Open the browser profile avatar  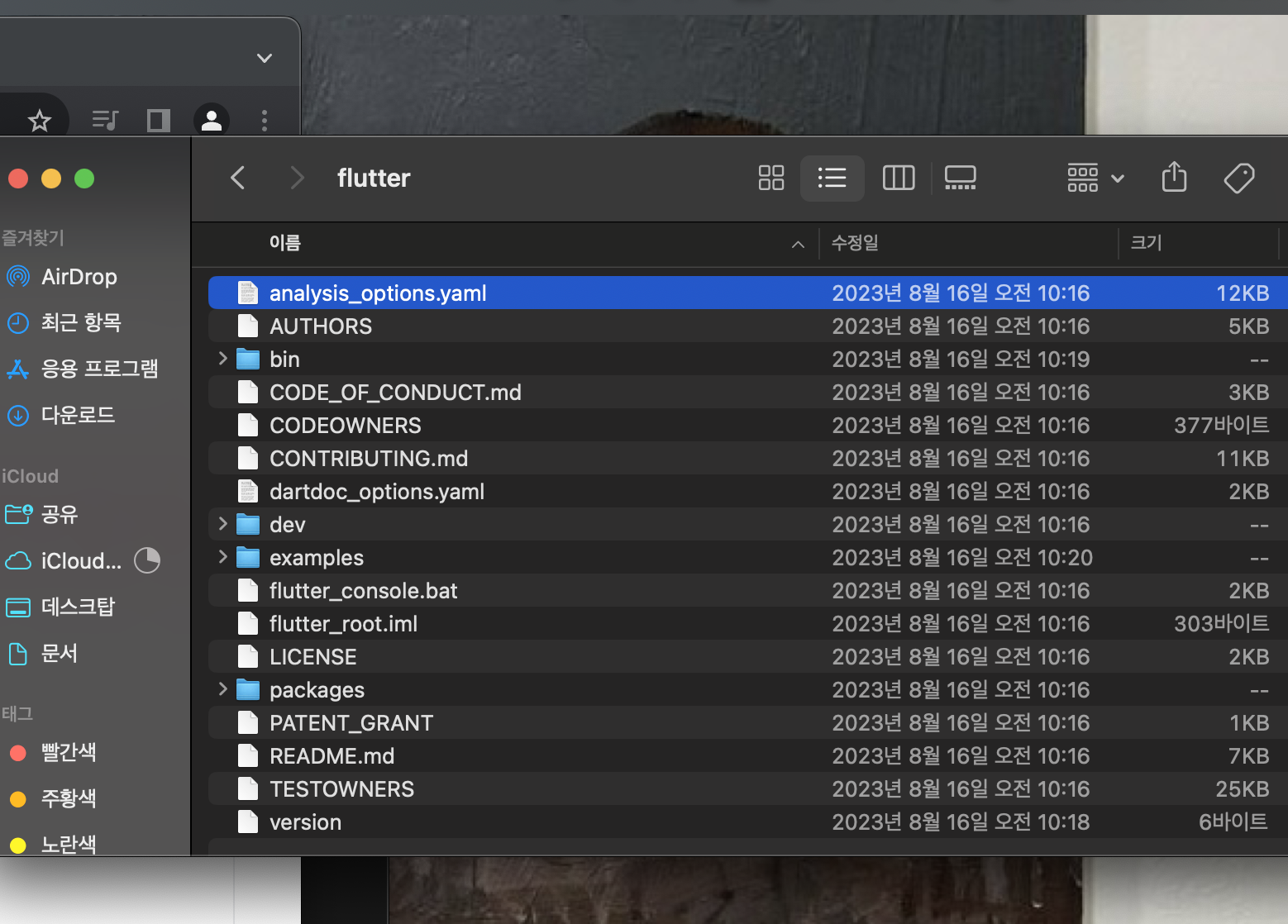tap(212, 121)
